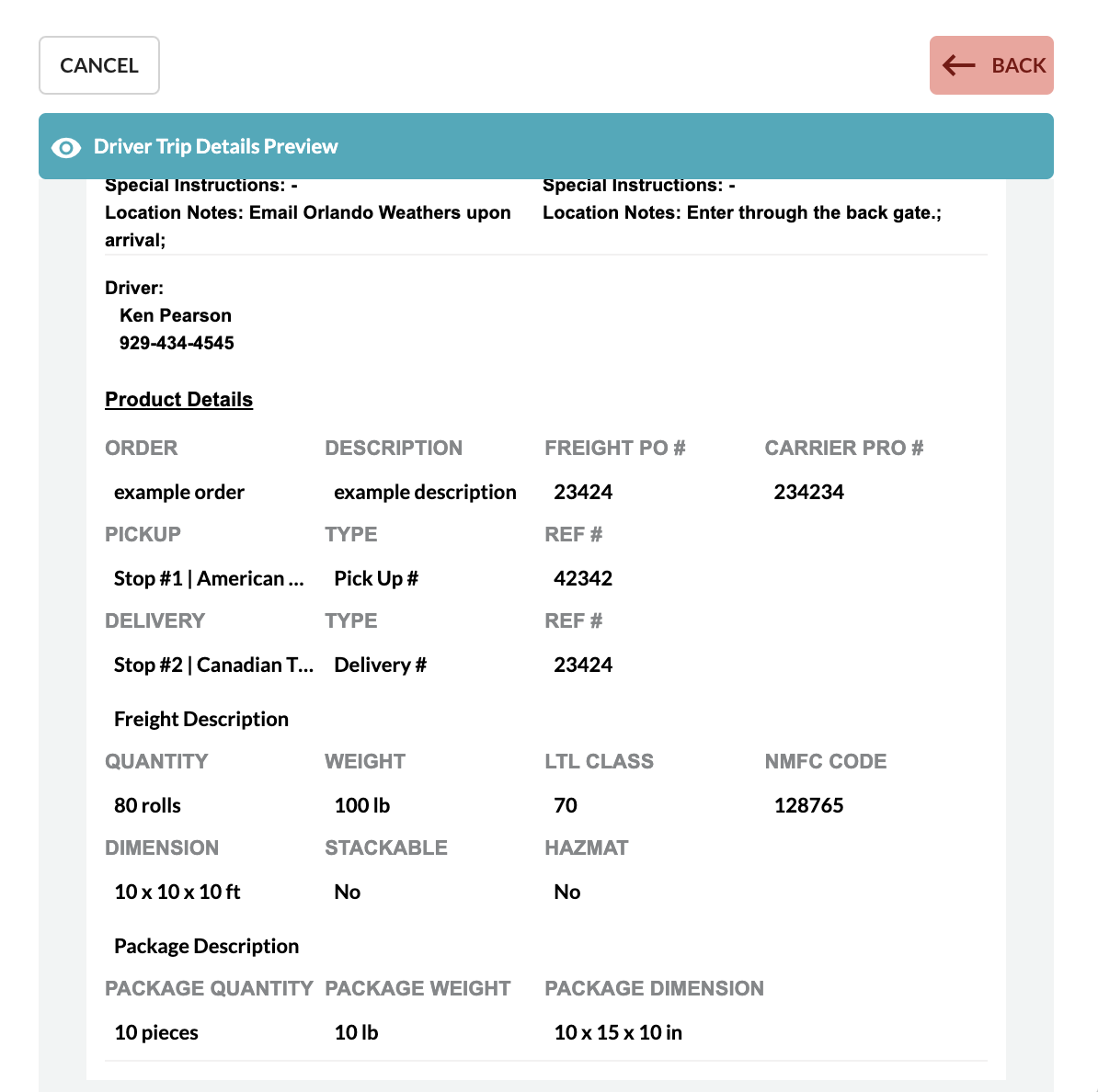The width and height of the screenshot is (1098, 1092).
Task: Click LTL class value 70
Action: coord(566,805)
